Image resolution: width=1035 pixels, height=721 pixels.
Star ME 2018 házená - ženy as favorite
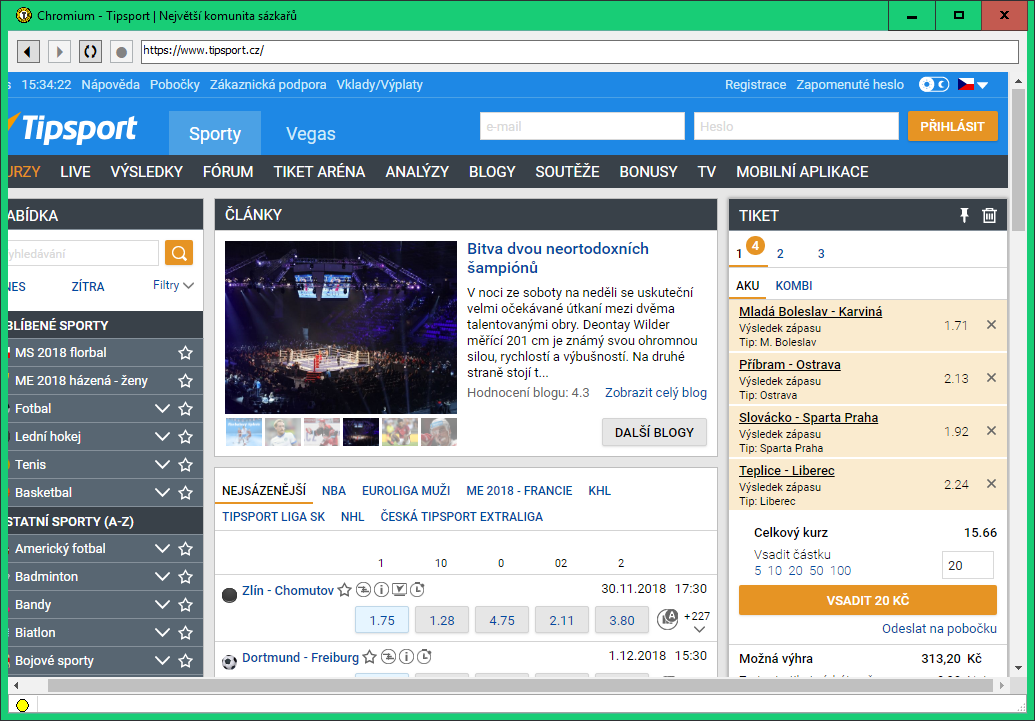point(185,381)
